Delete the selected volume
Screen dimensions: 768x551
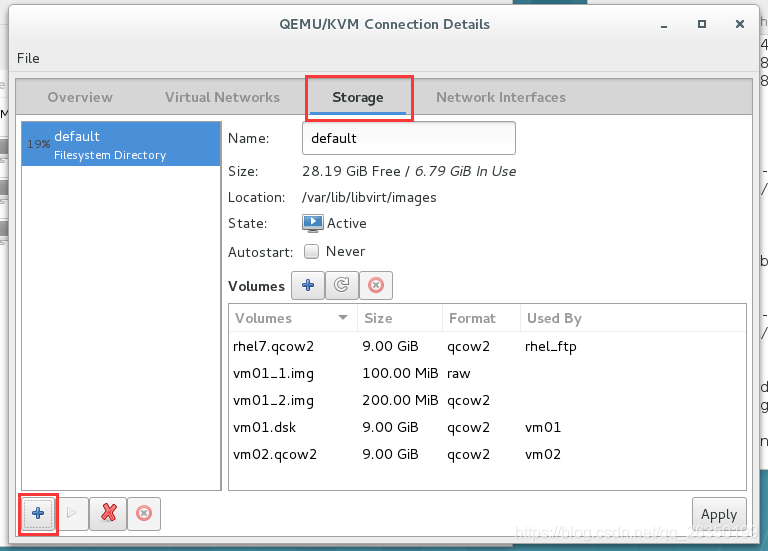[376, 285]
